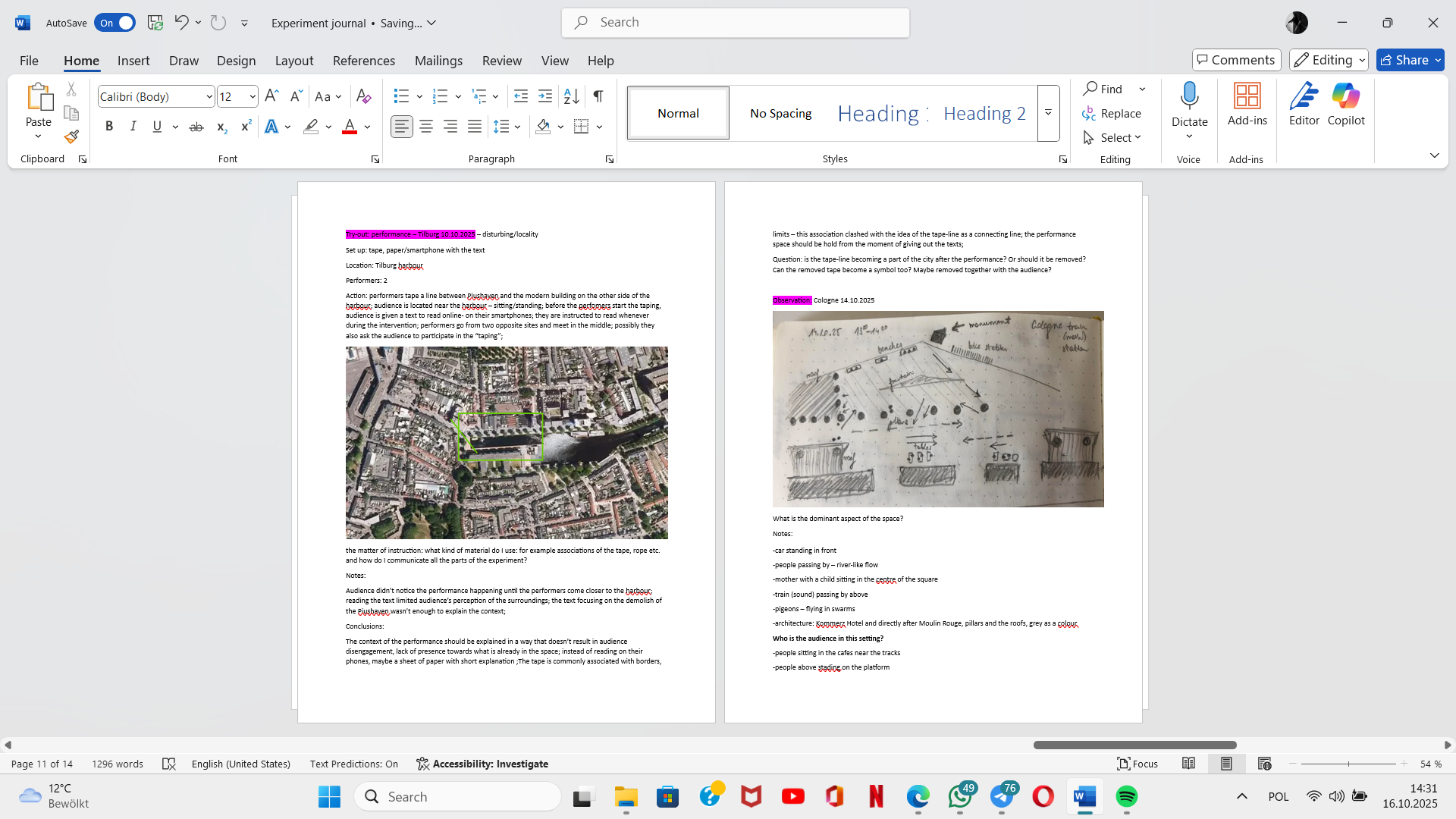Toggle Italic formatting
This screenshot has height=819, width=1456.
pyautogui.click(x=133, y=127)
